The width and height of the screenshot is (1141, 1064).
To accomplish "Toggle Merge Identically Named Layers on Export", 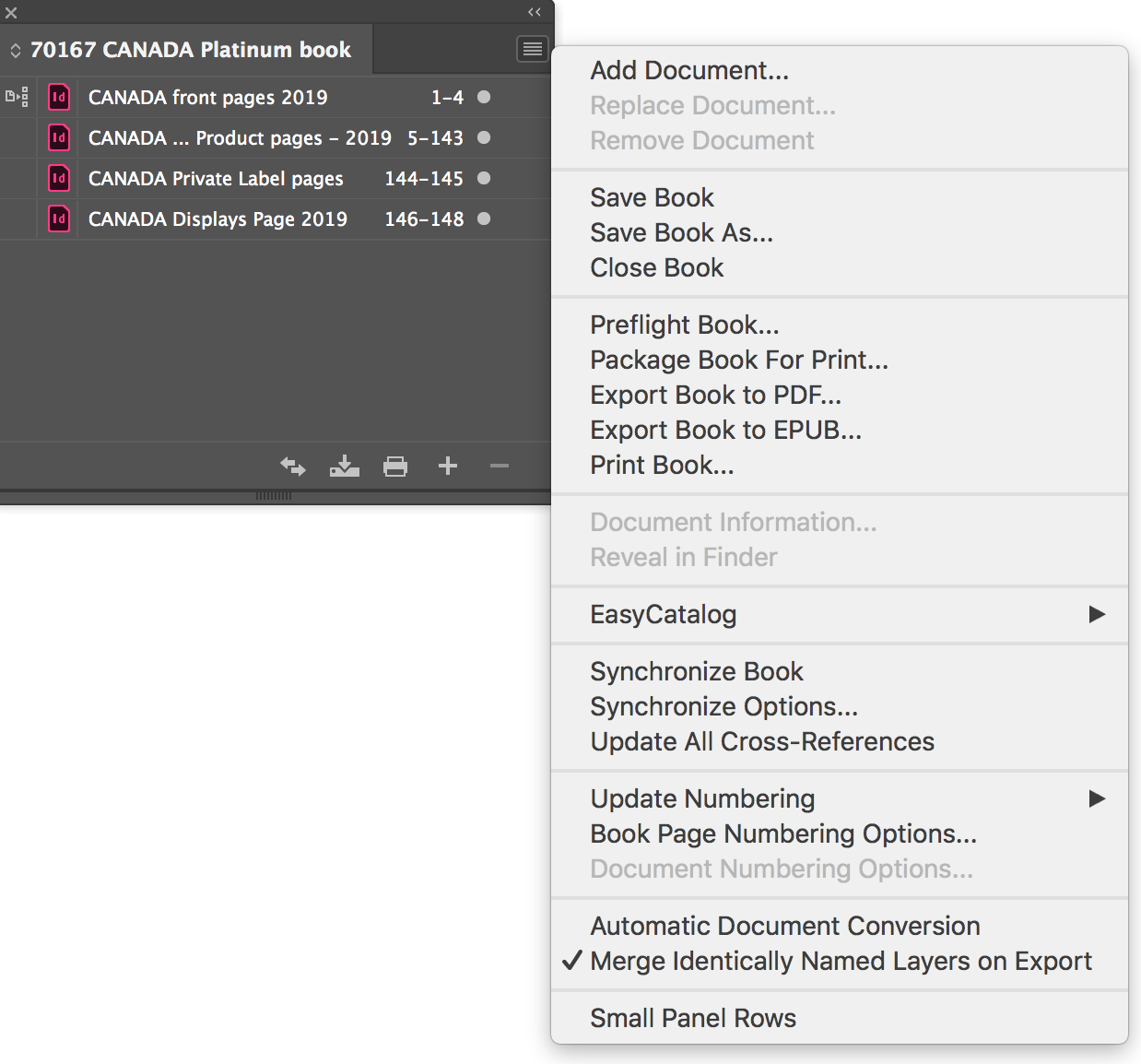I will (x=841, y=961).
